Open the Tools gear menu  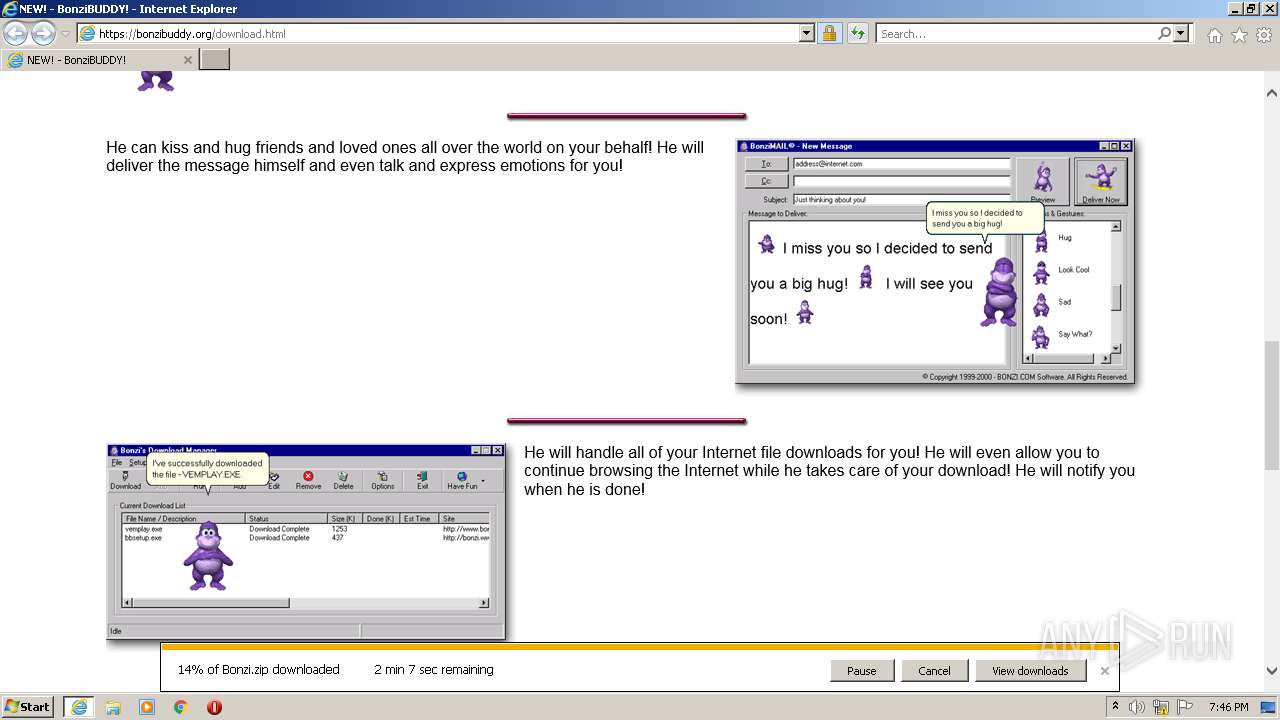coord(1264,35)
